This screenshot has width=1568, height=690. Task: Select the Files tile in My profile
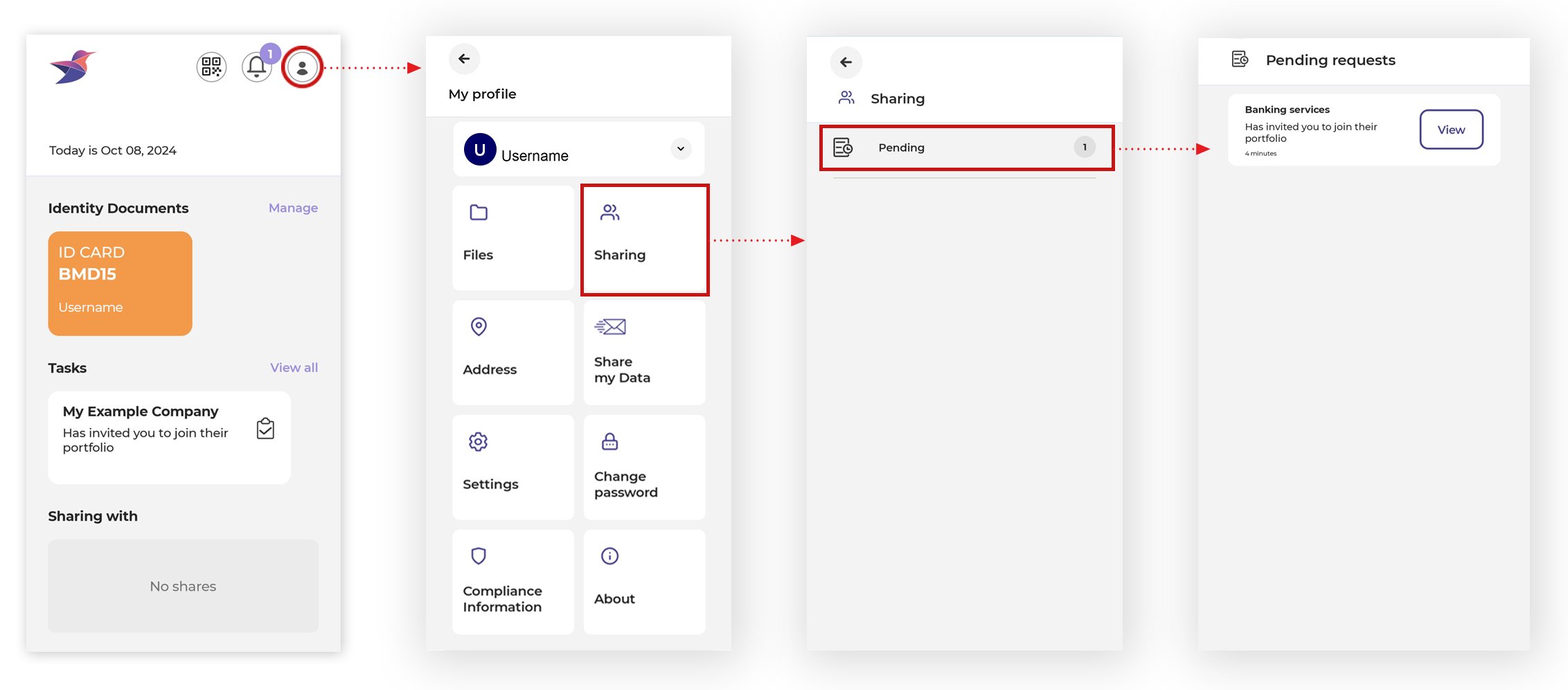(x=513, y=238)
